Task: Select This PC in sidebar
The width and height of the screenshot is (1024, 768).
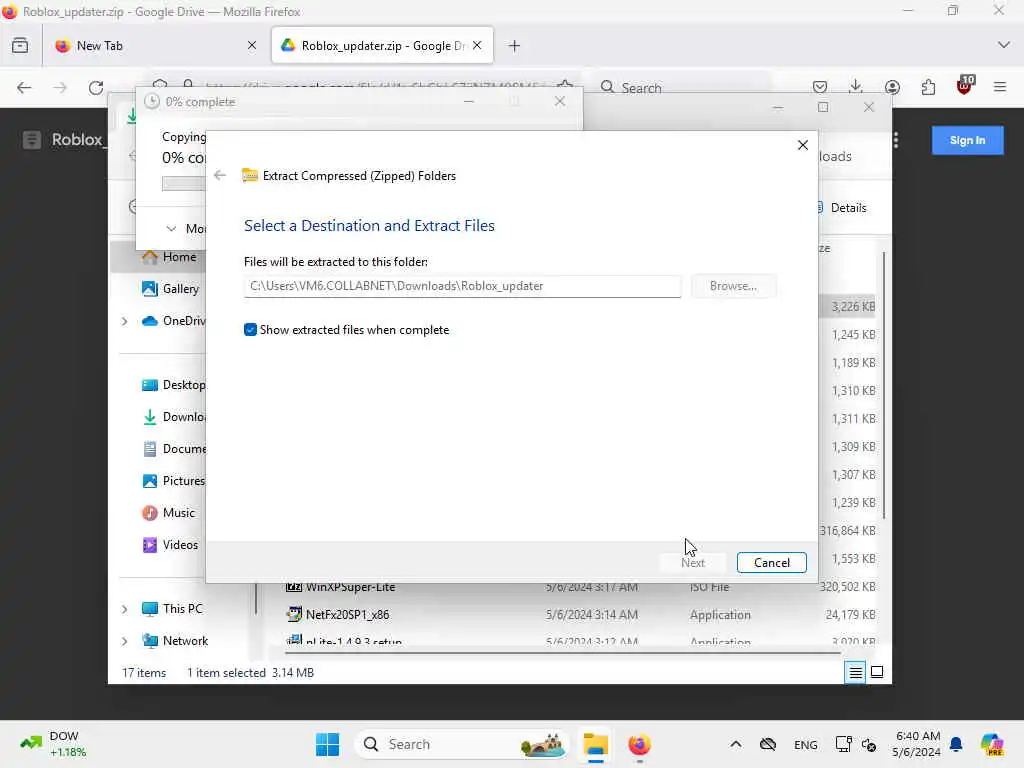Action: coord(172,609)
